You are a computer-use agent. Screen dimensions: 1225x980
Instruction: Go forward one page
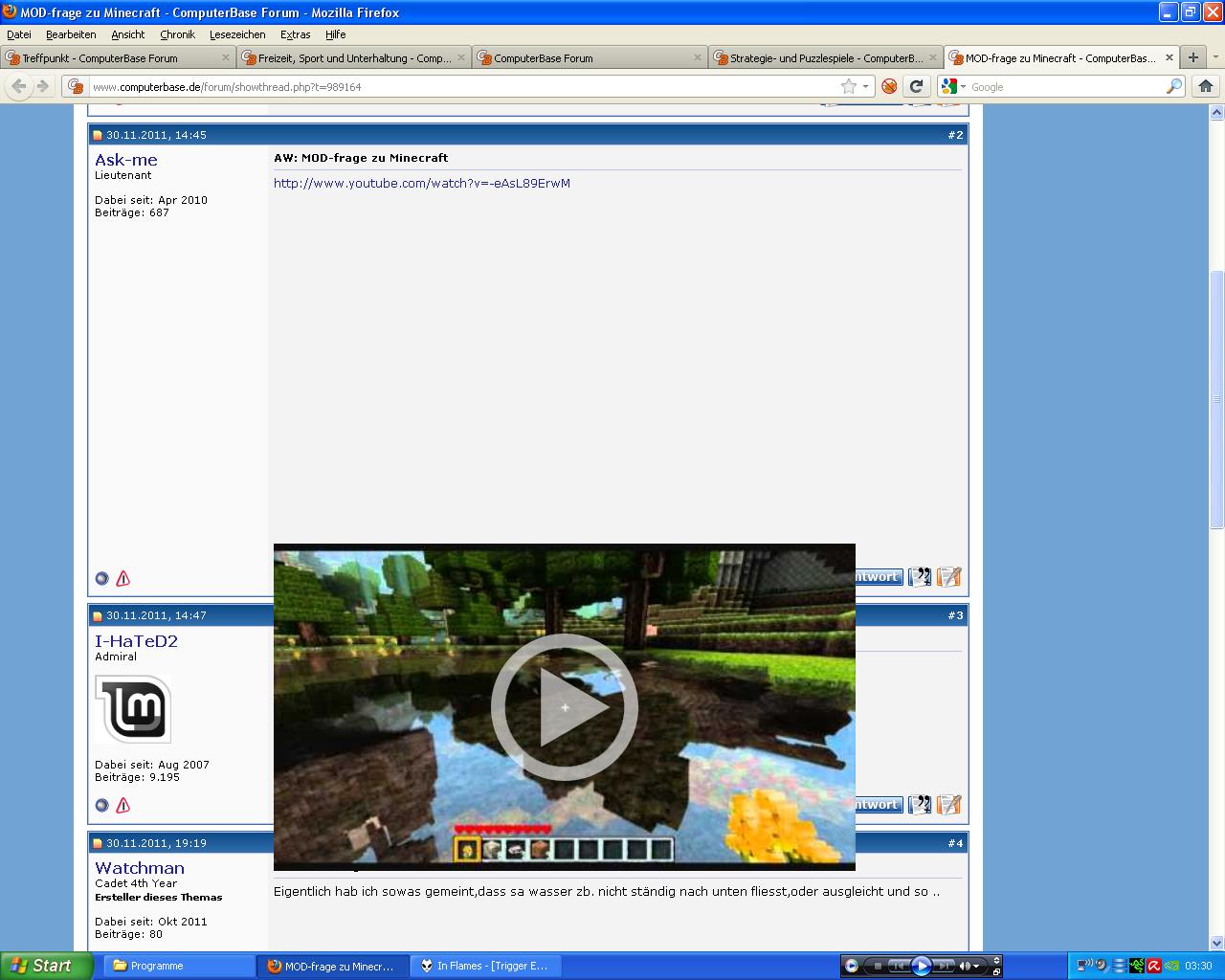pos(43,86)
